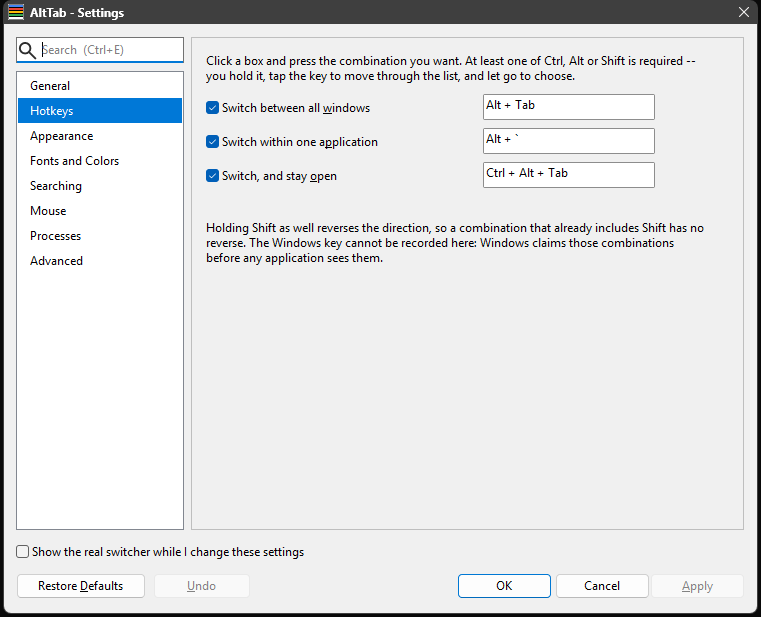Click the 'Holding Shift as well' note text

point(455,243)
